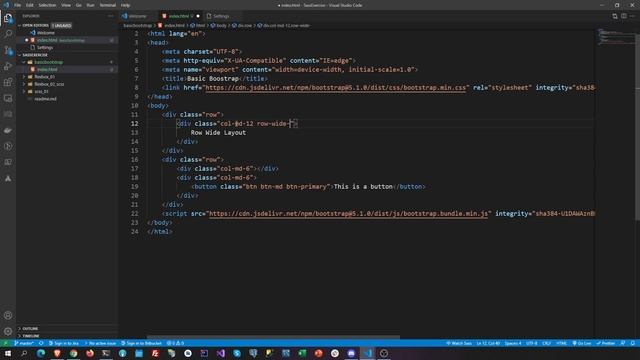
Task: Open the Manage gear icon
Action: click(x=8, y=331)
